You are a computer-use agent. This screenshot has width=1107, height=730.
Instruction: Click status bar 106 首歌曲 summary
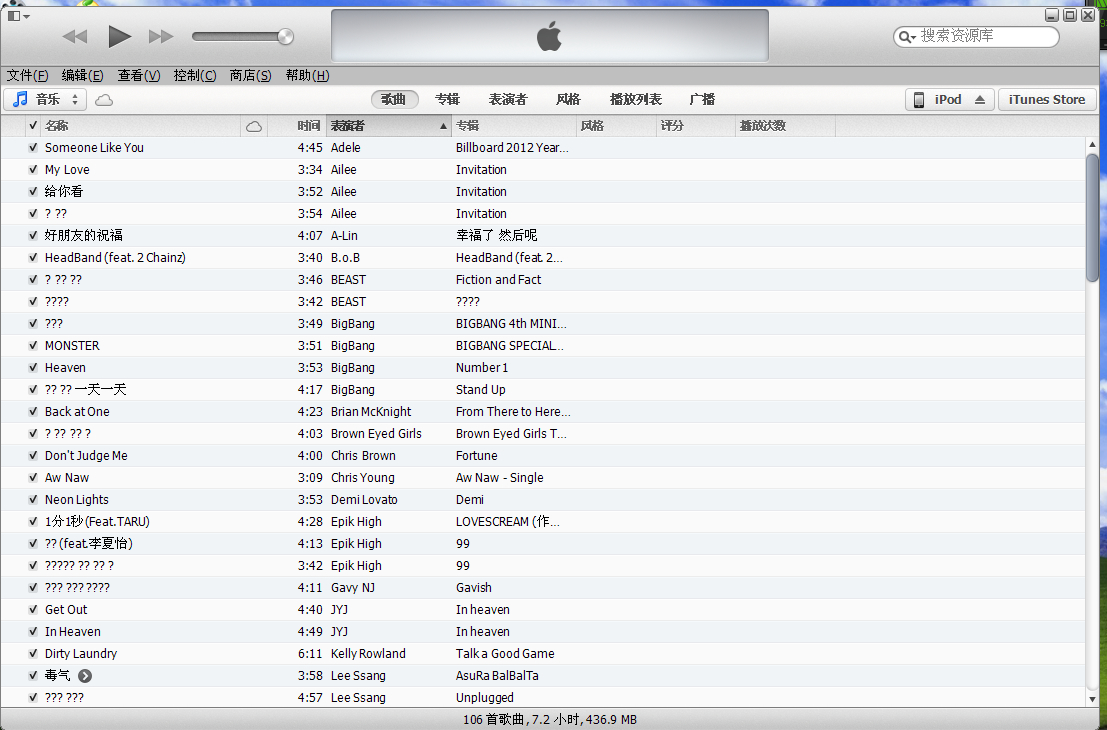click(x=550, y=719)
